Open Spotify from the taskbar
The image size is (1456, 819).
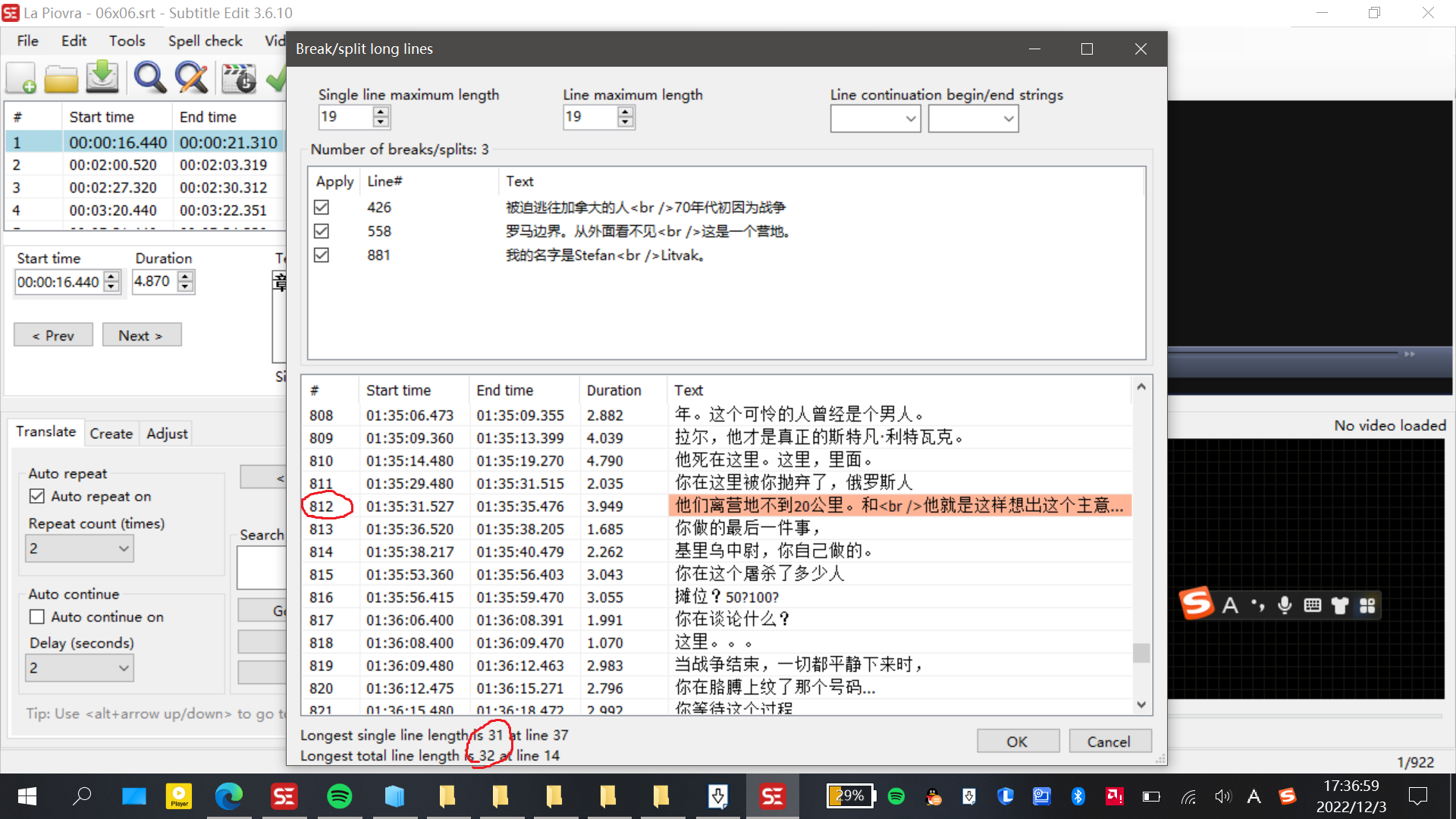[x=340, y=796]
